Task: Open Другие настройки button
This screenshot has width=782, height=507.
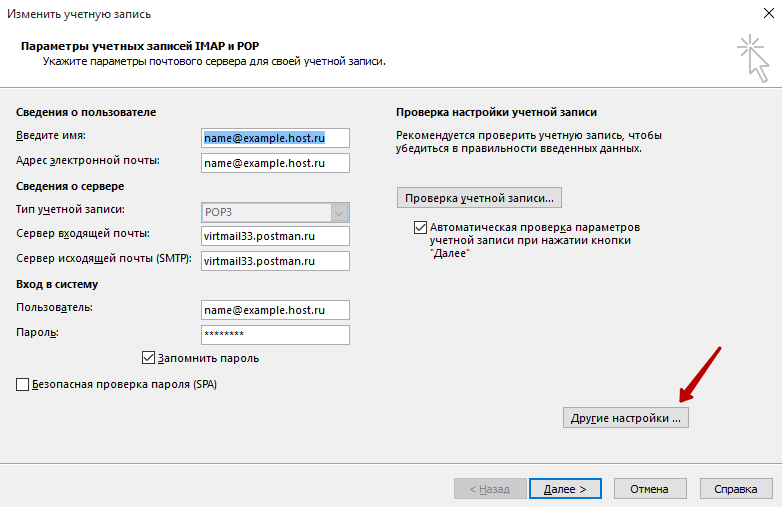Action: click(625, 418)
